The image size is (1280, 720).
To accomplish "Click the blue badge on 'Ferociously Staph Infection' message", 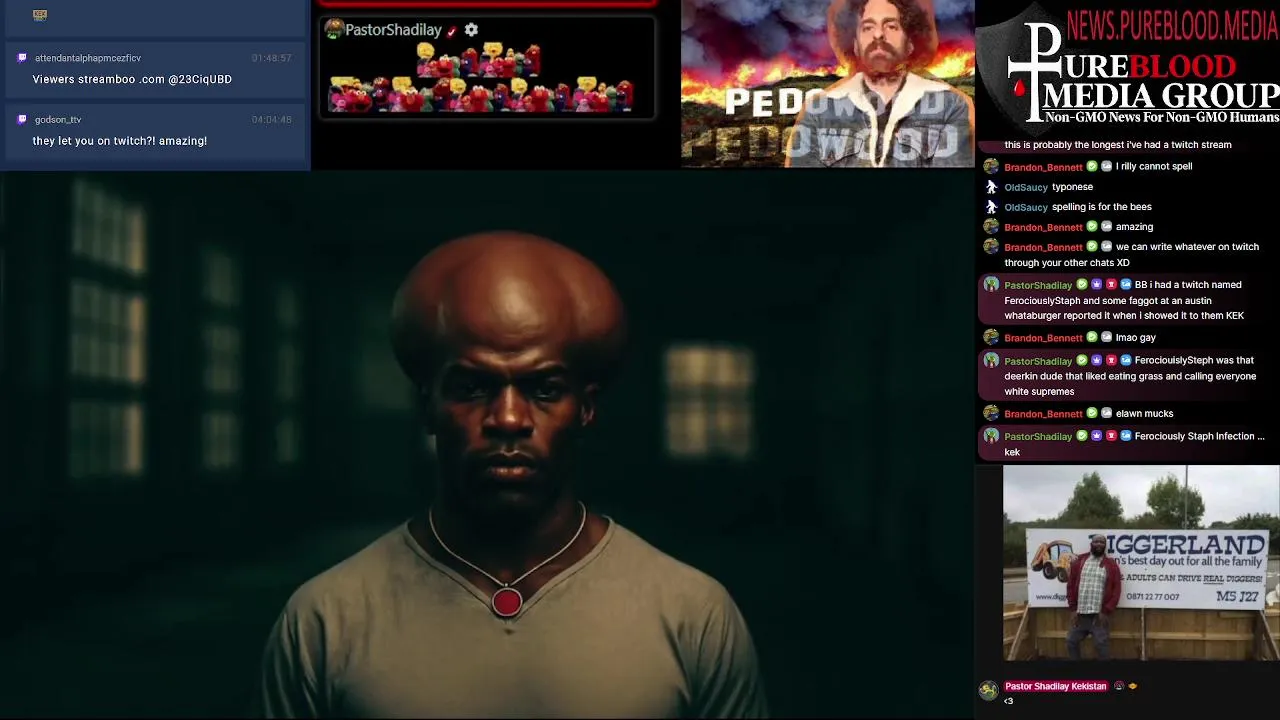I will tap(1126, 436).
